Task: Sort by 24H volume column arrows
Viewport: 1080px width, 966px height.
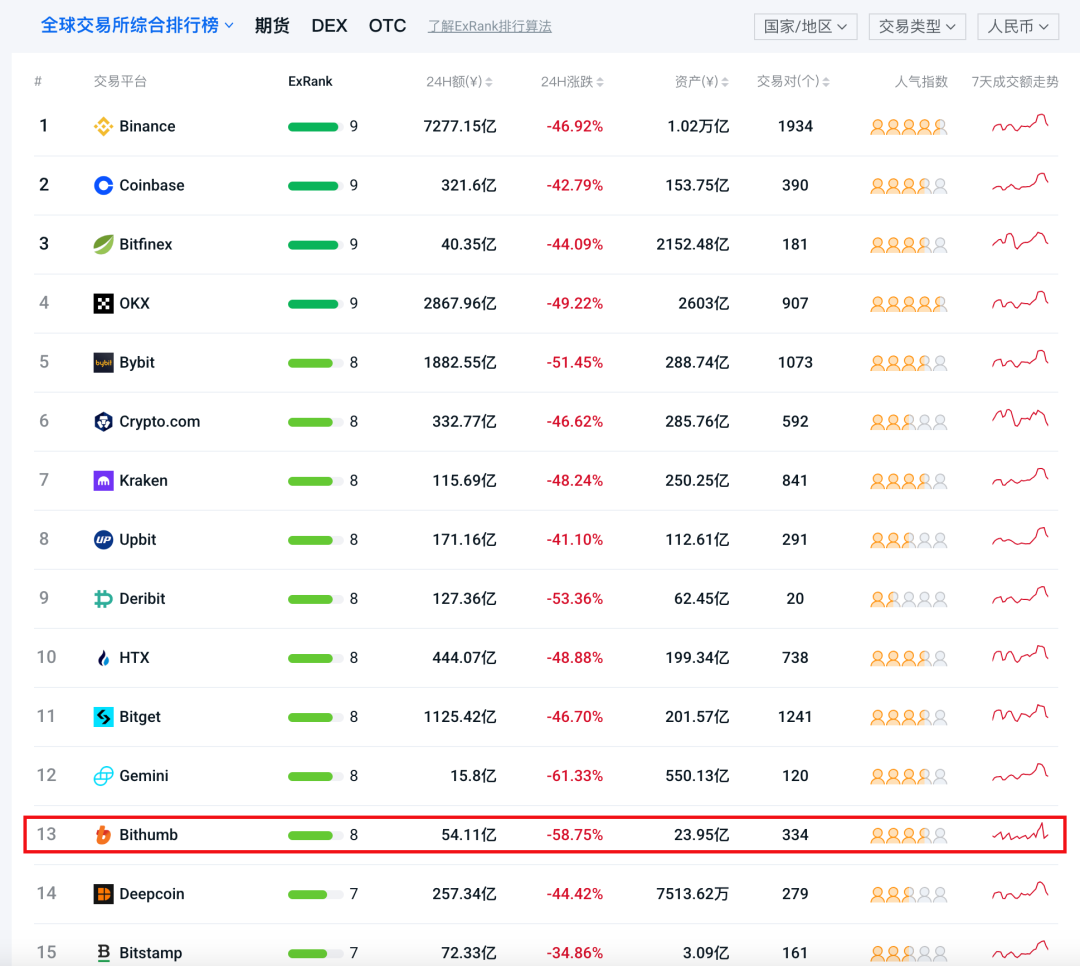Action: (489, 82)
